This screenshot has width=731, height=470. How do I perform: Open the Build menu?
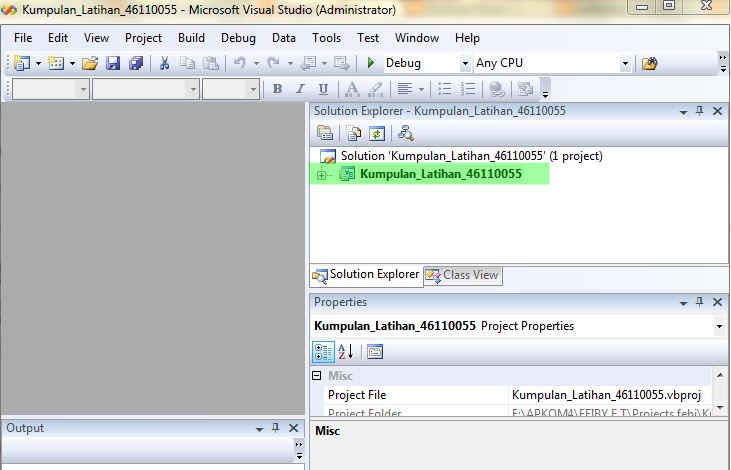[x=191, y=38]
